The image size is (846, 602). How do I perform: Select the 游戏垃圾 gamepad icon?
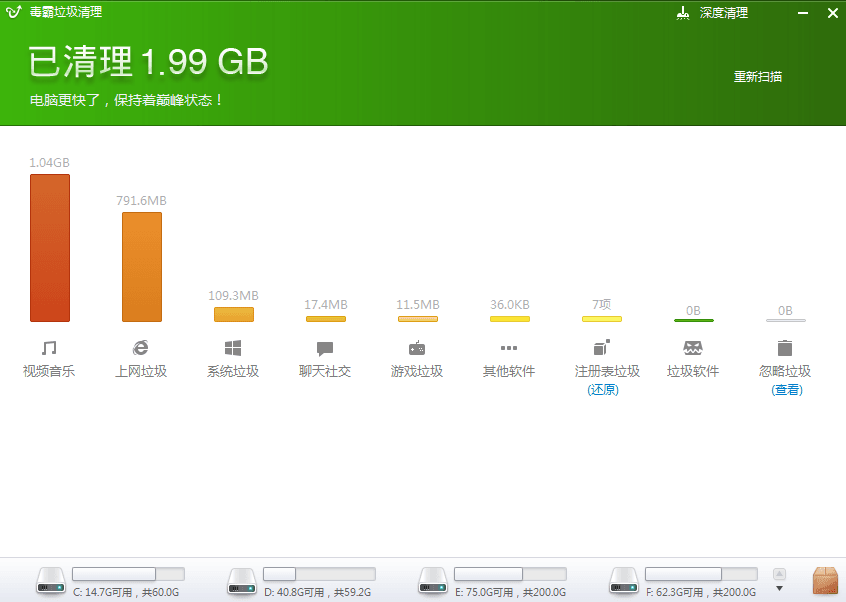point(417,348)
